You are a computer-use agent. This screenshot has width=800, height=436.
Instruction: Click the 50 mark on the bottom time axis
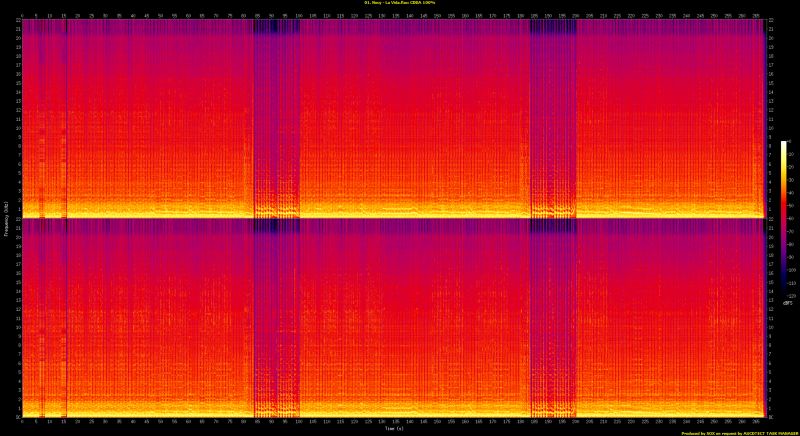coord(162,422)
